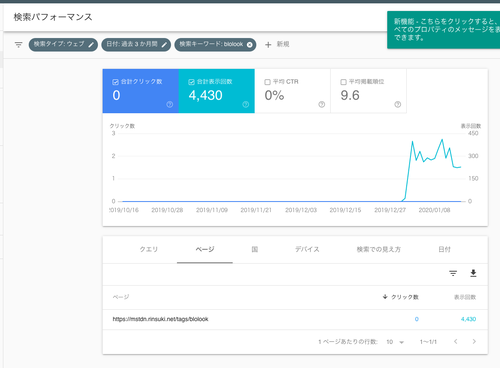Download the table data with export icon
This screenshot has width=500, height=368.
pyautogui.click(x=473, y=274)
